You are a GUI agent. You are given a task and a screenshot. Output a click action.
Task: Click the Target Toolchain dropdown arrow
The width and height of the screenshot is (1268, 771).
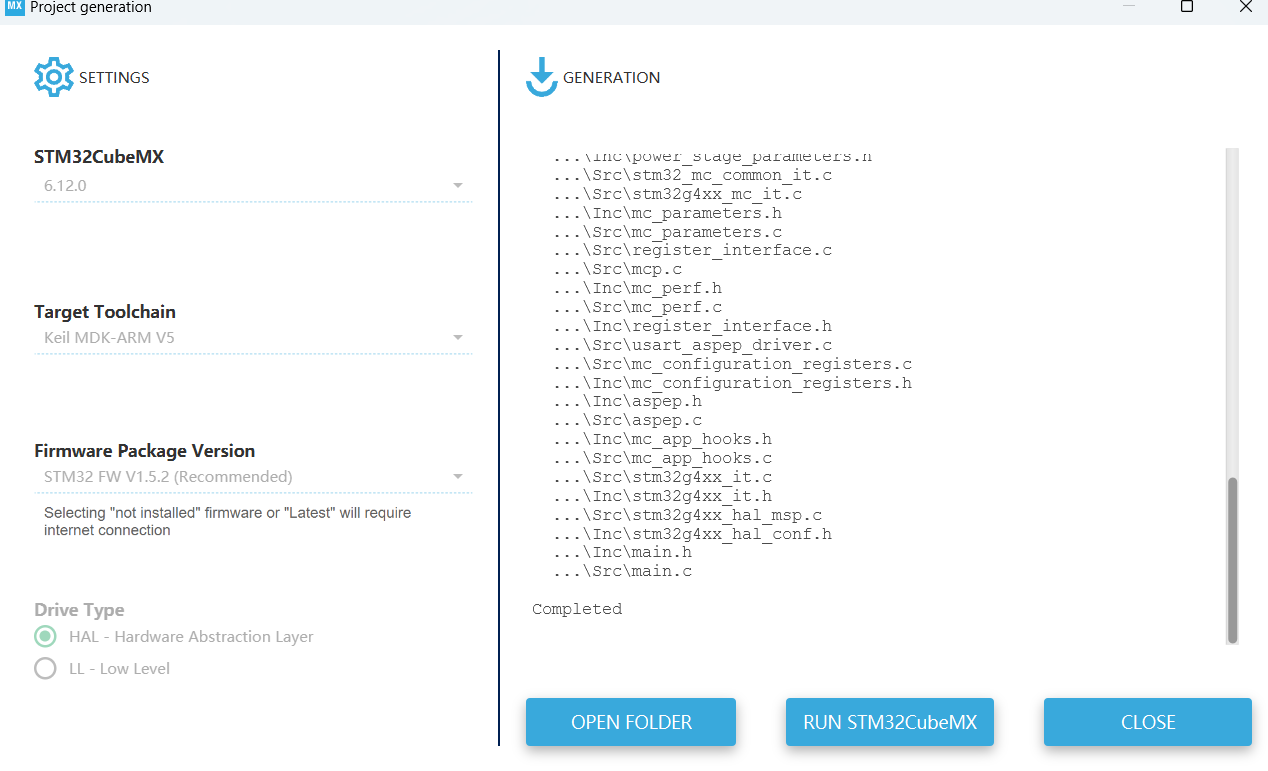(458, 337)
